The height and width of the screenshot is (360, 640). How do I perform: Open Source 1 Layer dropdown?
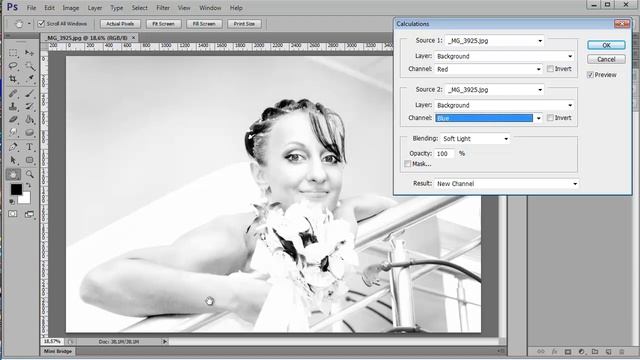pos(504,56)
